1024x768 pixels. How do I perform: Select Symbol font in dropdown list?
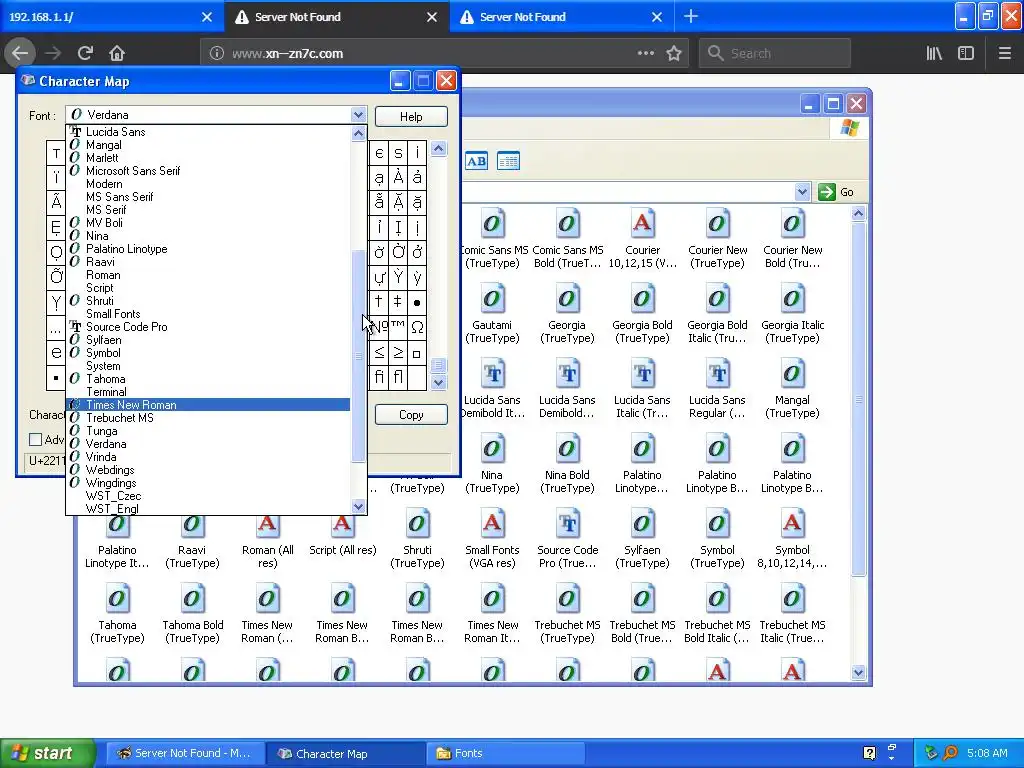208,353
